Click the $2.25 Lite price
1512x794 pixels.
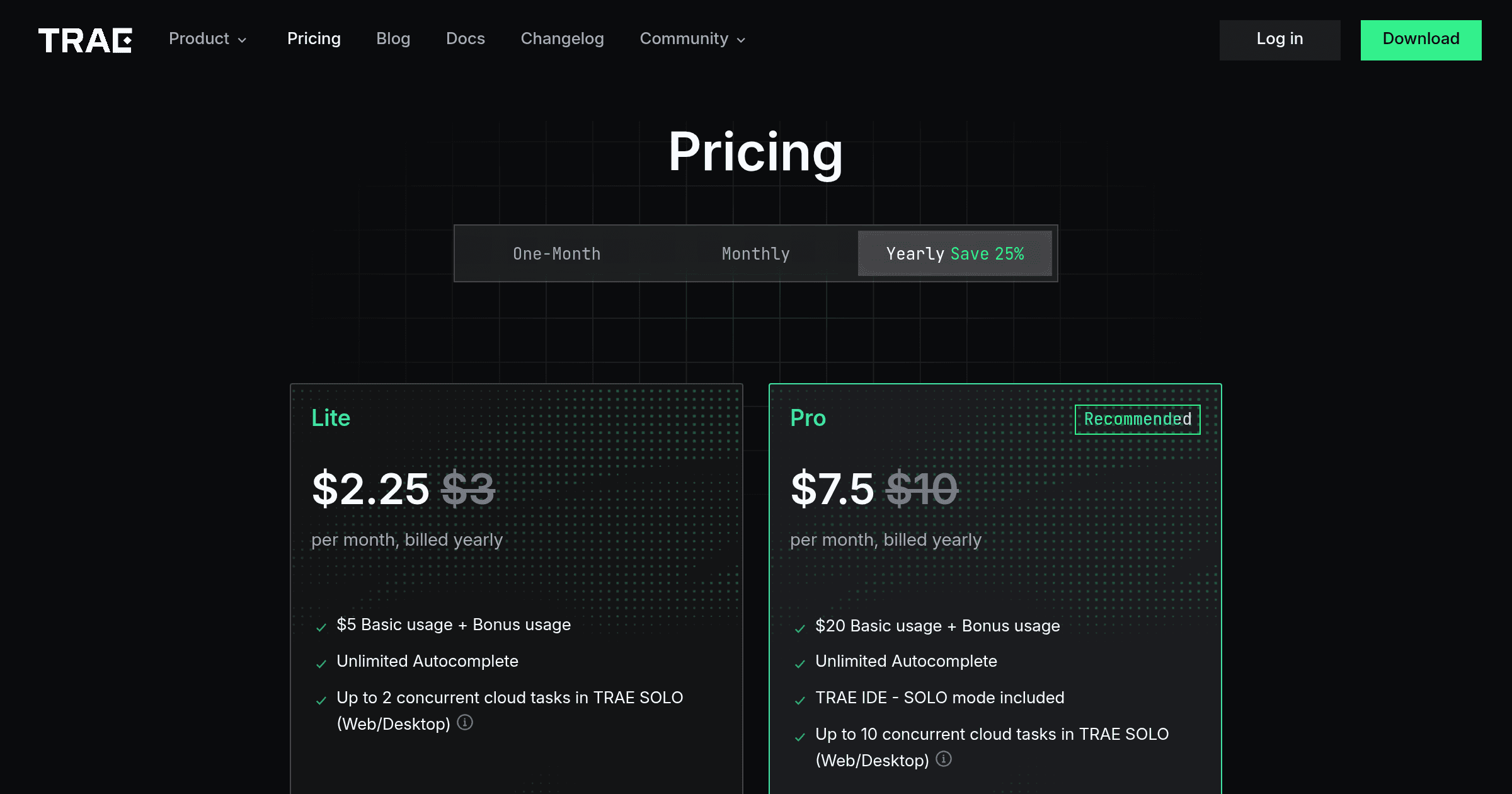pyautogui.click(x=370, y=489)
